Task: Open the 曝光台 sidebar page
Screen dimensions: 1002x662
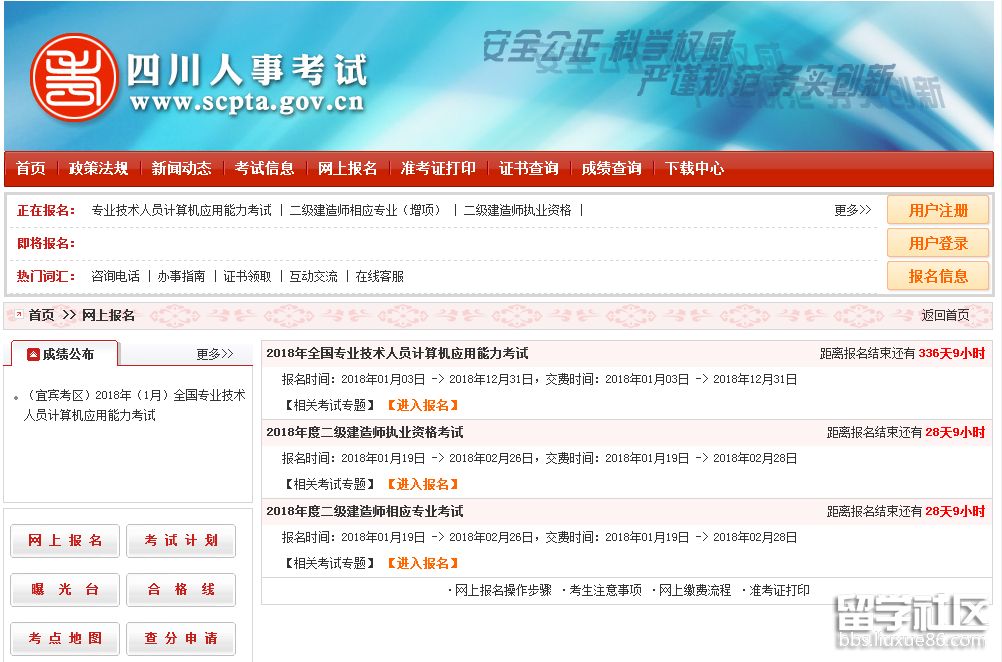Action: click(x=64, y=589)
